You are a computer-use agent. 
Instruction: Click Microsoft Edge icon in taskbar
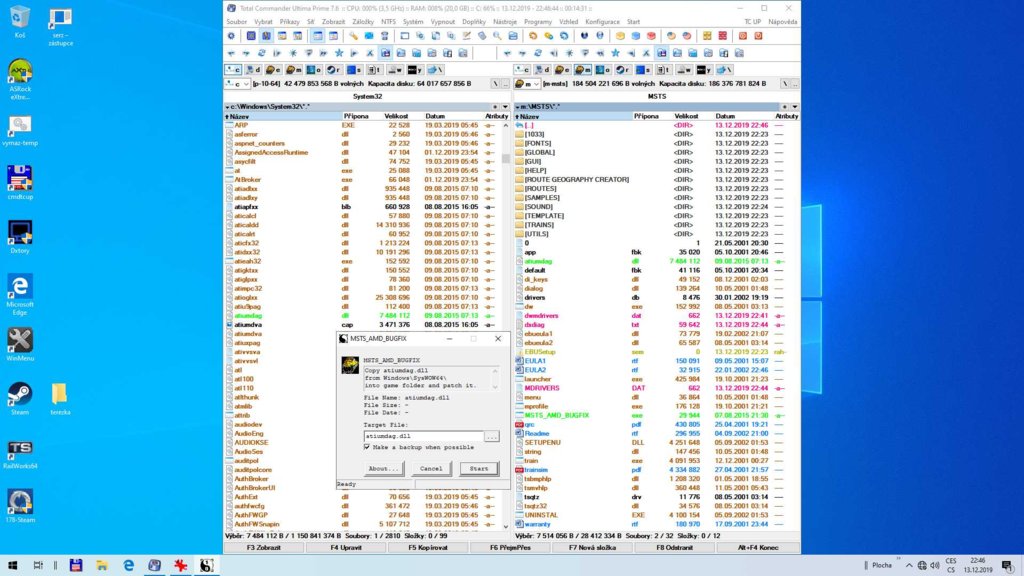[x=128, y=565]
